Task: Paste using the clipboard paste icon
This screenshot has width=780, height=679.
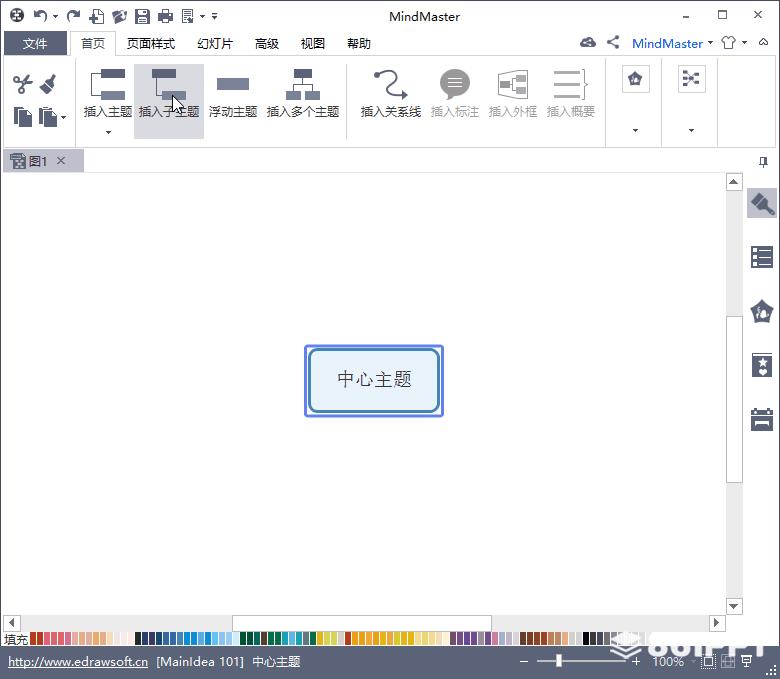Action: click(x=48, y=117)
